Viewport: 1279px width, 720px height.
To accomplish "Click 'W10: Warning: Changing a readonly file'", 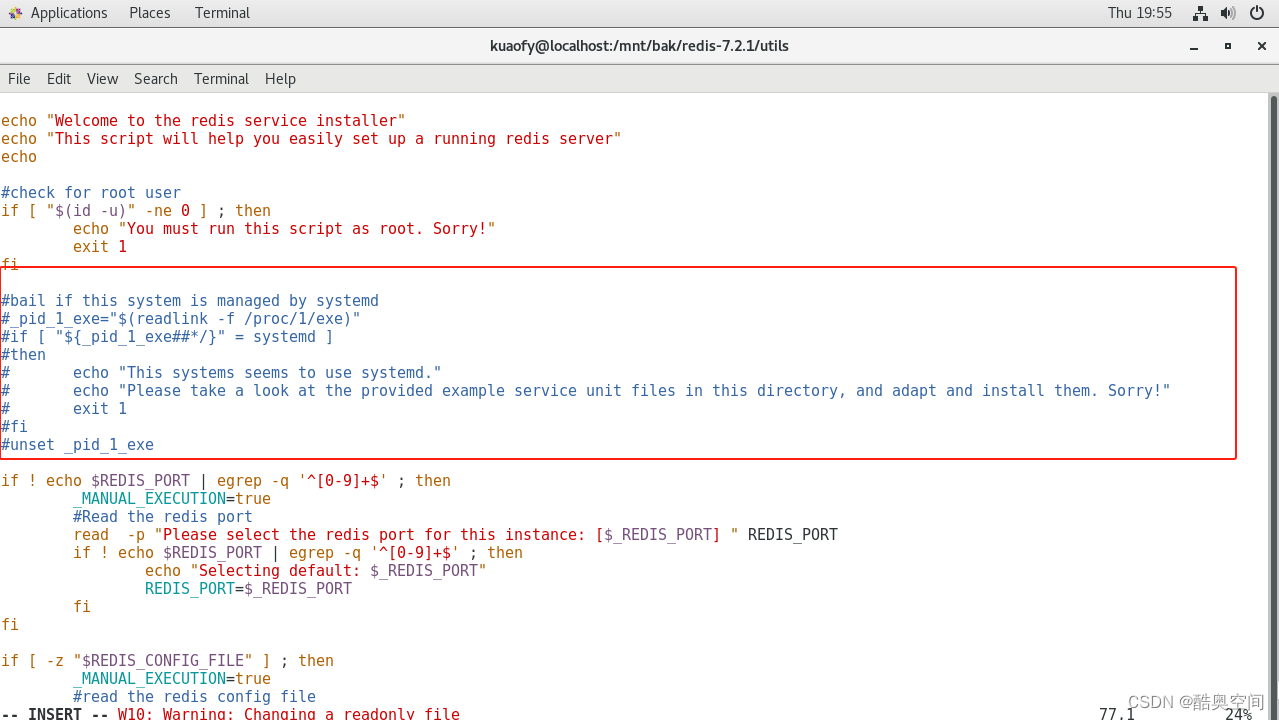I will click(x=289, y=714).
